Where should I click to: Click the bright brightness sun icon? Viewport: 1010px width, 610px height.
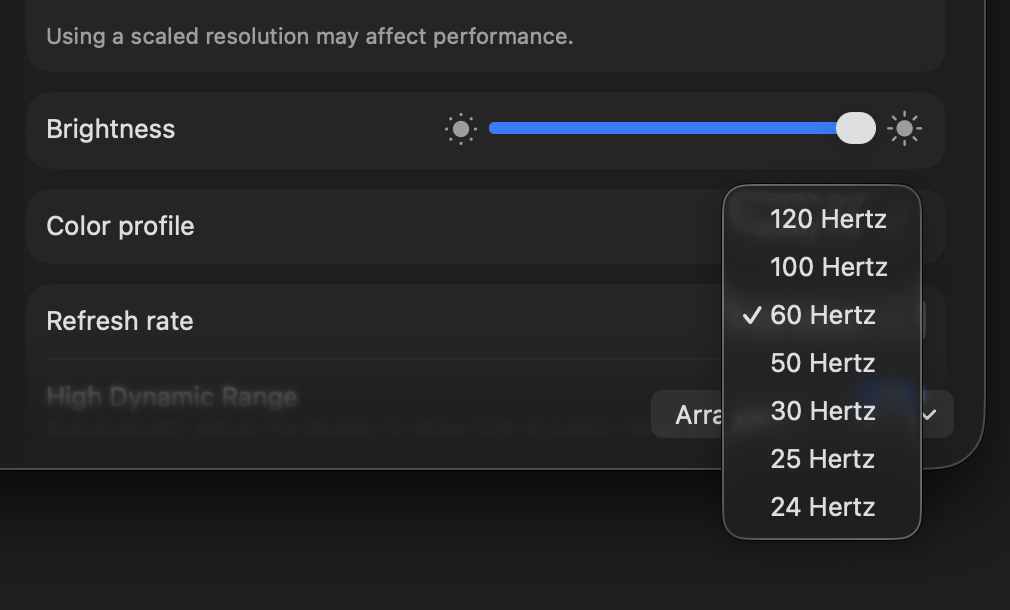coord(905,128)
